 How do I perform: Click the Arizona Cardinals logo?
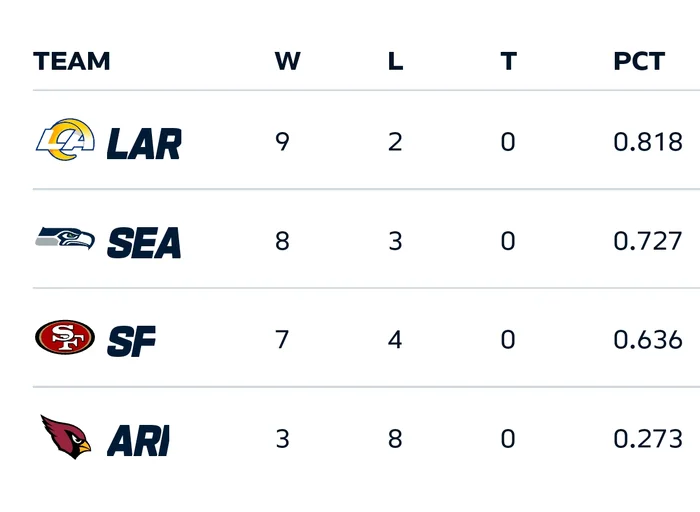[x=65, y=436]
